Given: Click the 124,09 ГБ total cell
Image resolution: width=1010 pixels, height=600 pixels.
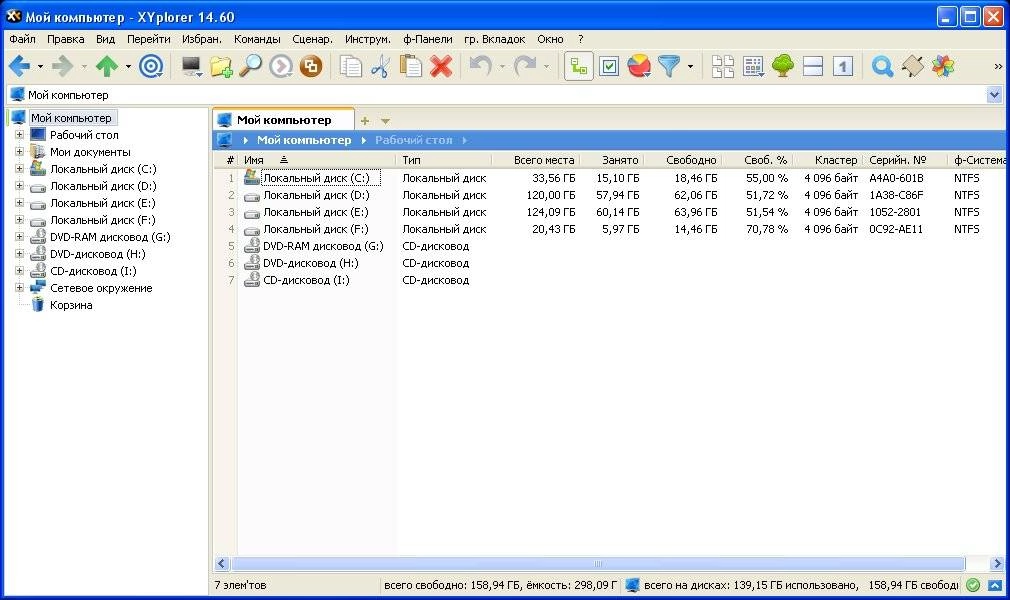Looking at the screenshot, I should click(553, 211).
